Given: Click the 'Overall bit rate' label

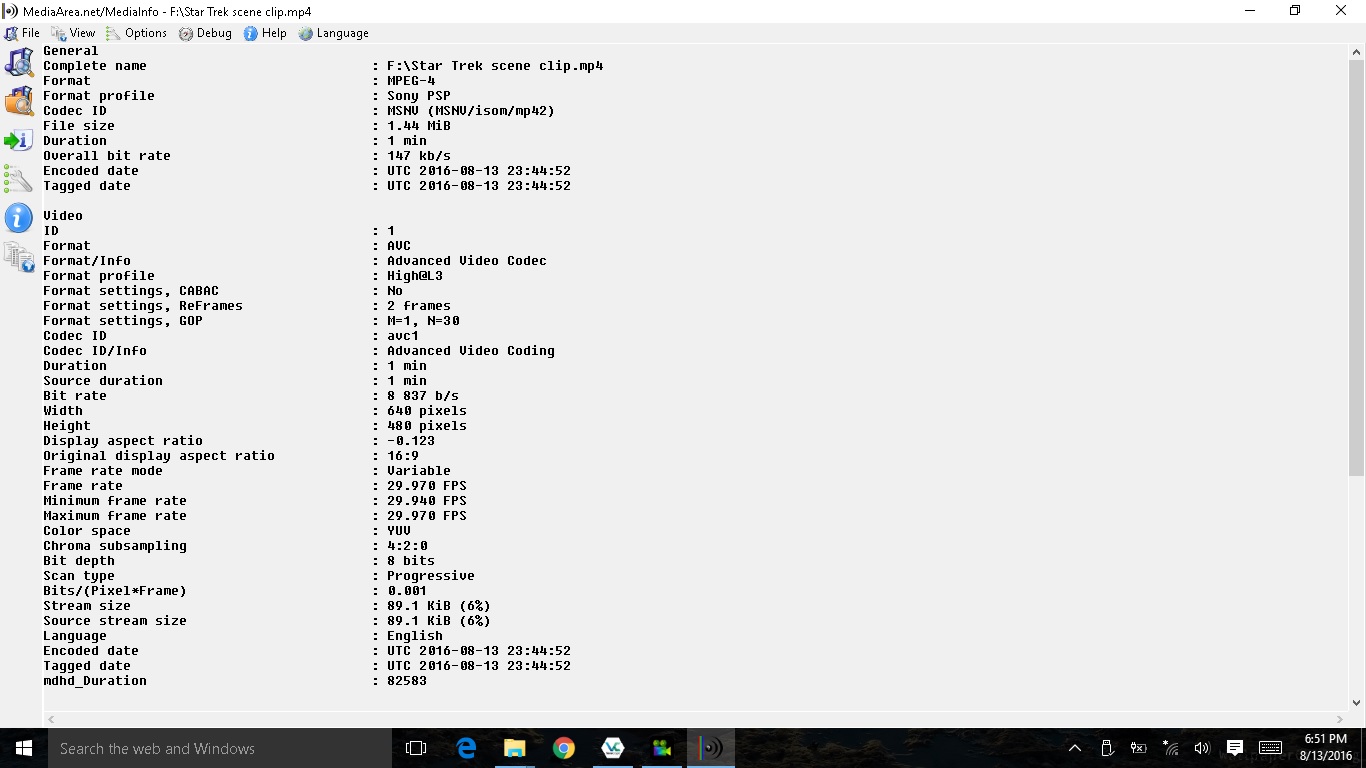Looking at the screenshot, I should (107, 156).
